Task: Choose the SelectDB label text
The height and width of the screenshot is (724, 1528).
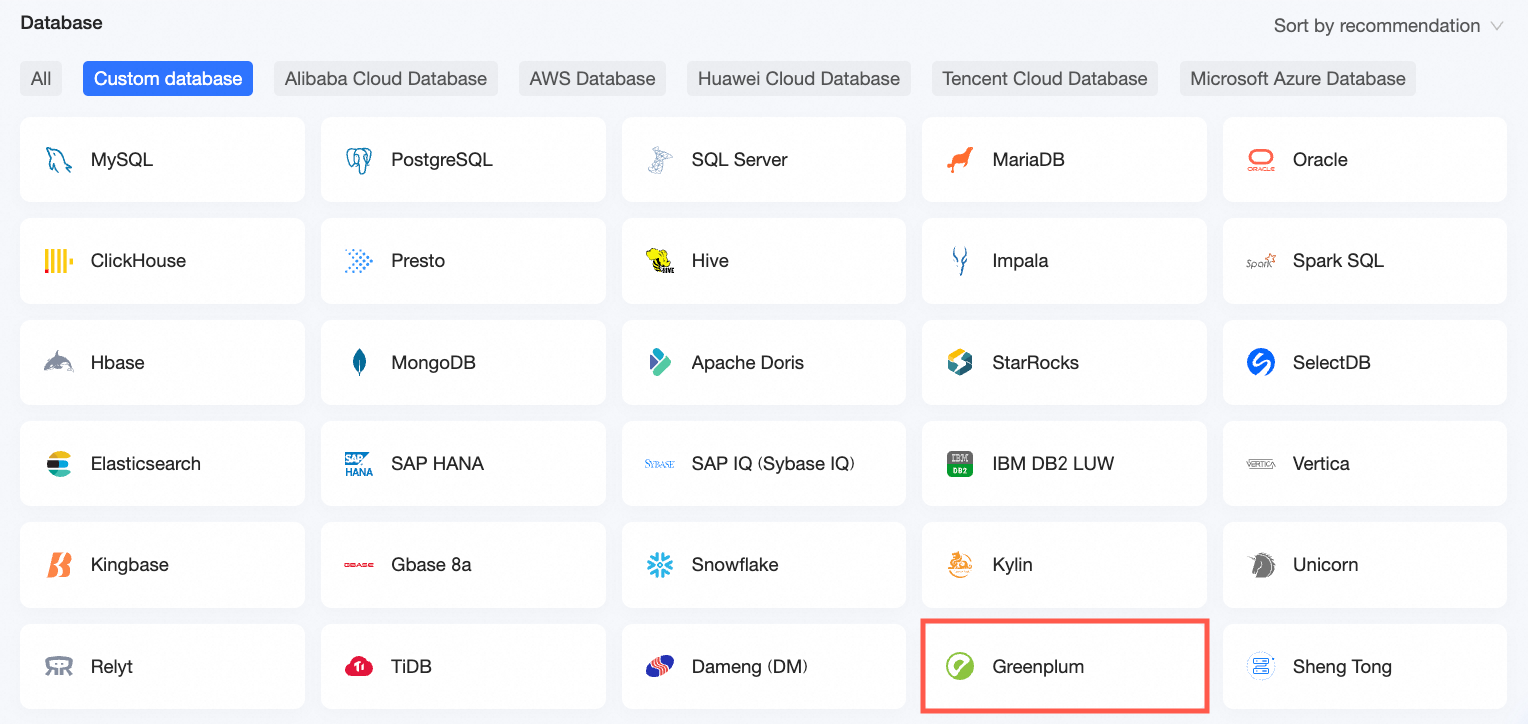Action: pyautogui.click(x=1331, y=362)
